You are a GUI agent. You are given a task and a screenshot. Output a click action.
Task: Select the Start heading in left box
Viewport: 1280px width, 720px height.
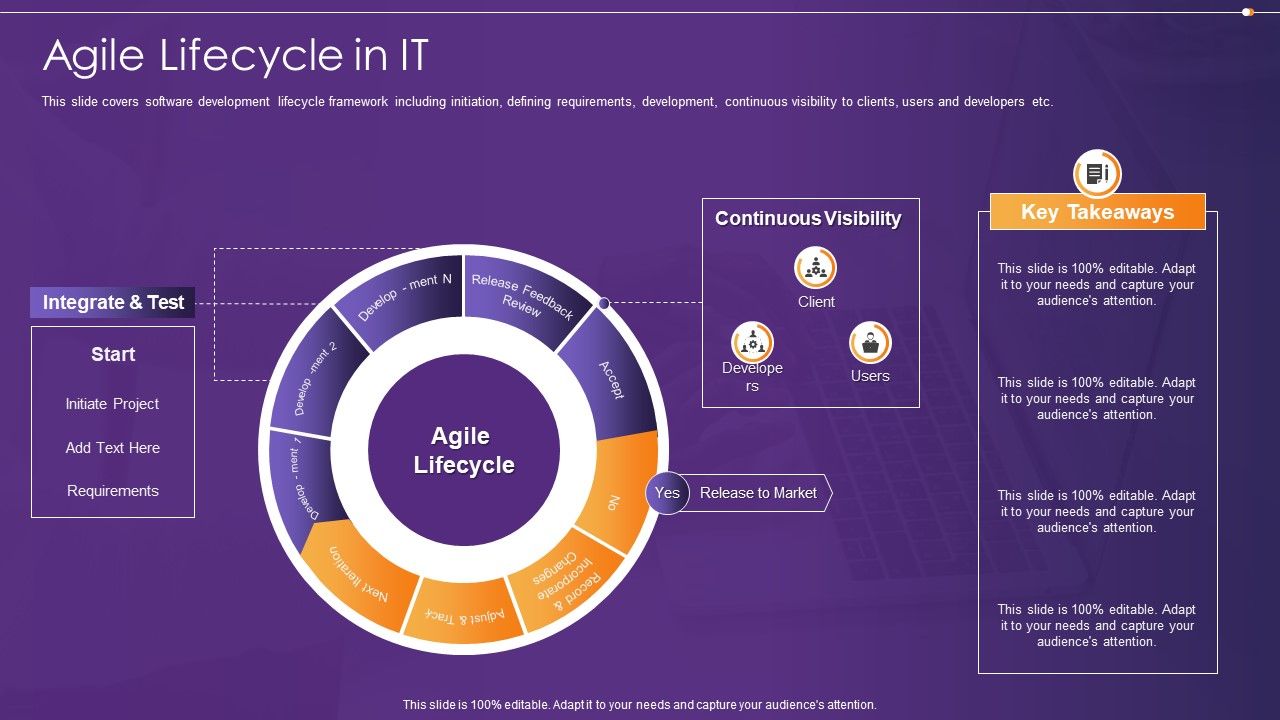pyautogui.click(x=113, y=354)
